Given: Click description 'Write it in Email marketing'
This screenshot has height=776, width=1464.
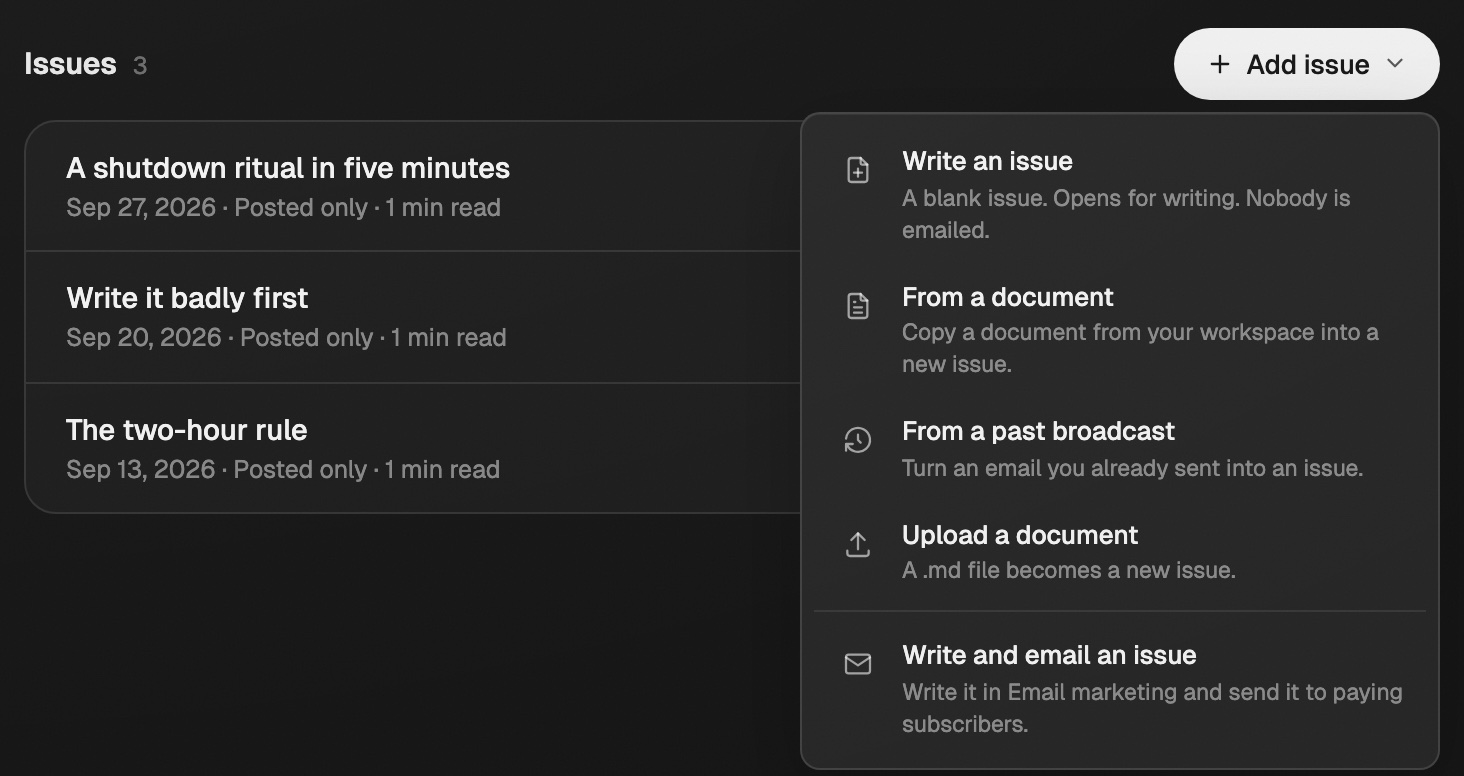Looking at the screenshot, I should coord(1152,708).
